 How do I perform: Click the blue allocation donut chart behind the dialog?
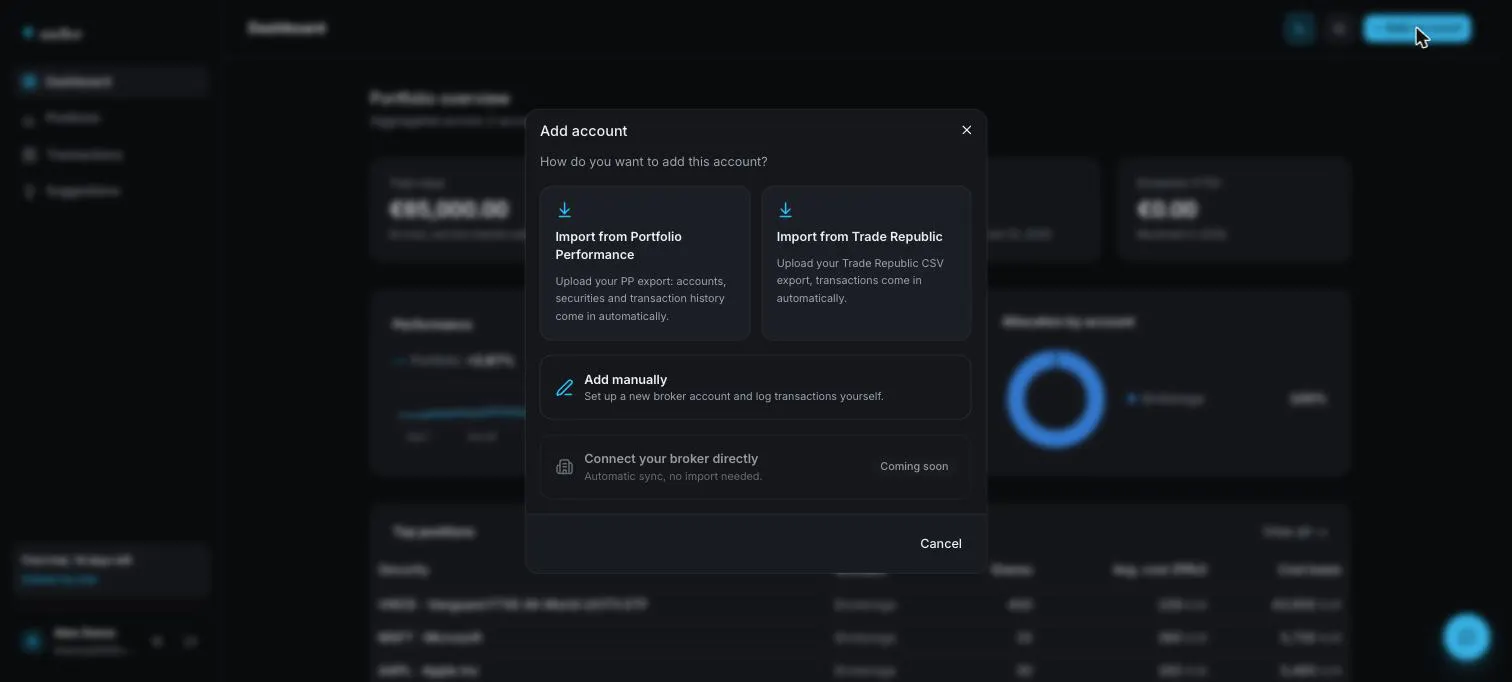point(1055,398)
